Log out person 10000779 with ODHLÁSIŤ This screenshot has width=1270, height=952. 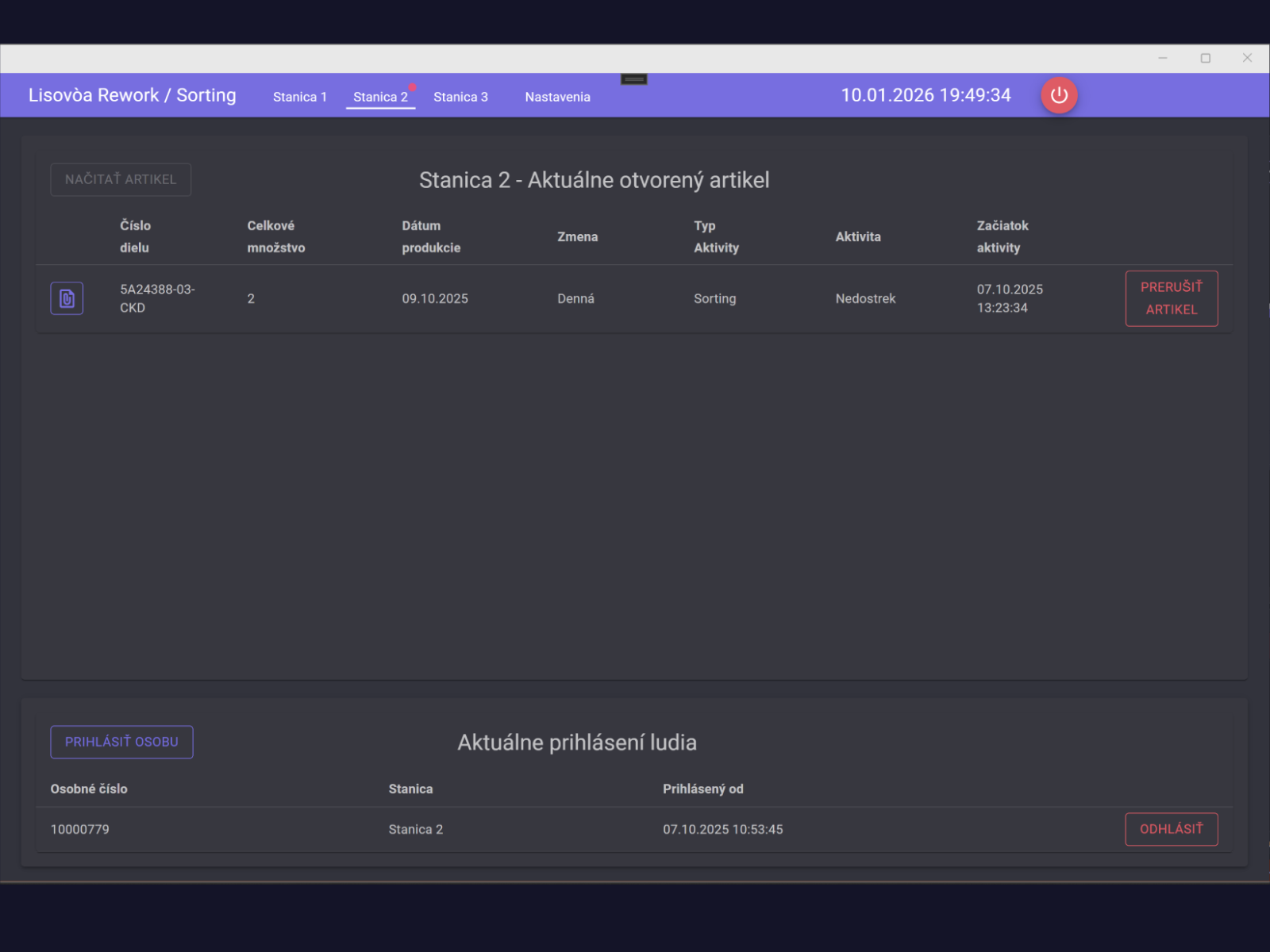1171,829
